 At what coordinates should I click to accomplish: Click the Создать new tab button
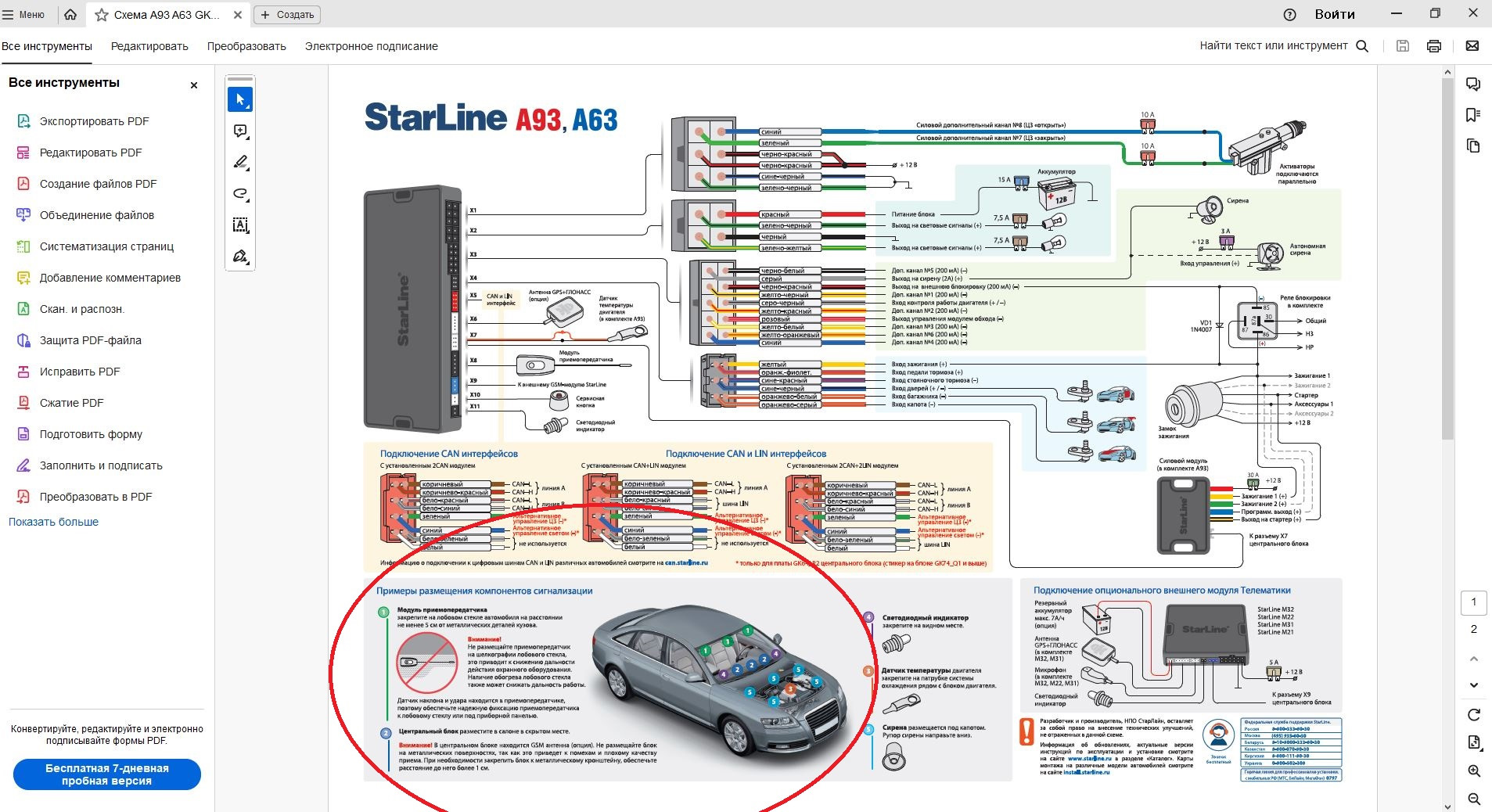[x=287, y=15]
